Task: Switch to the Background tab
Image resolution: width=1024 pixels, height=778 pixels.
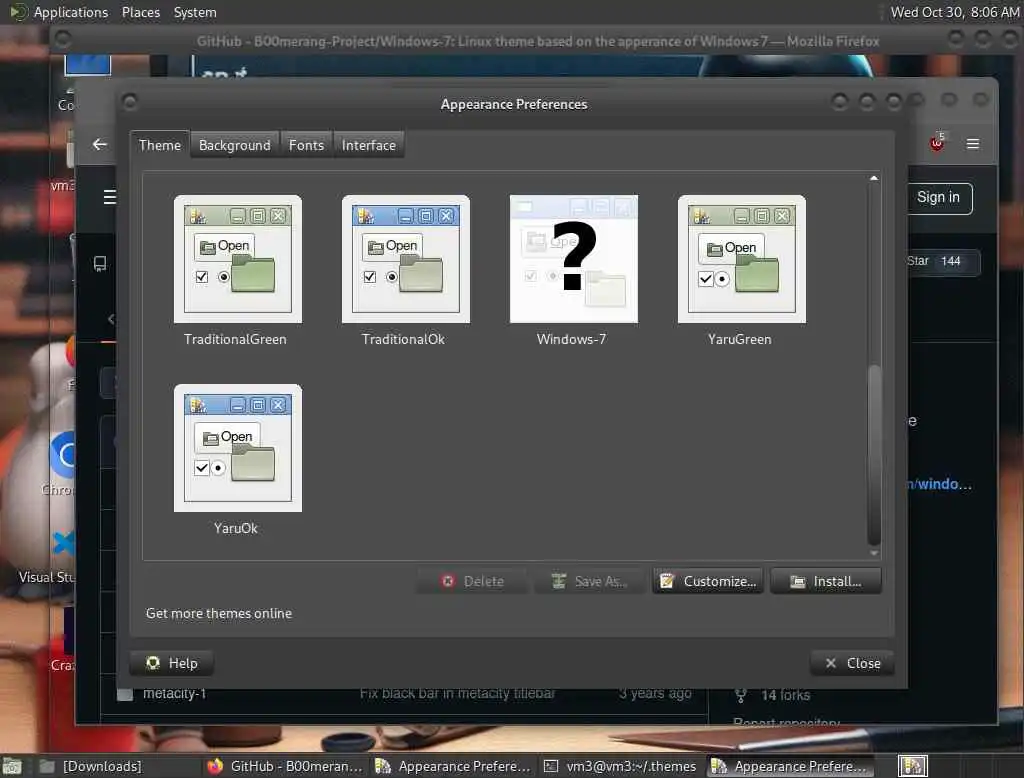Action: (234, 145)
